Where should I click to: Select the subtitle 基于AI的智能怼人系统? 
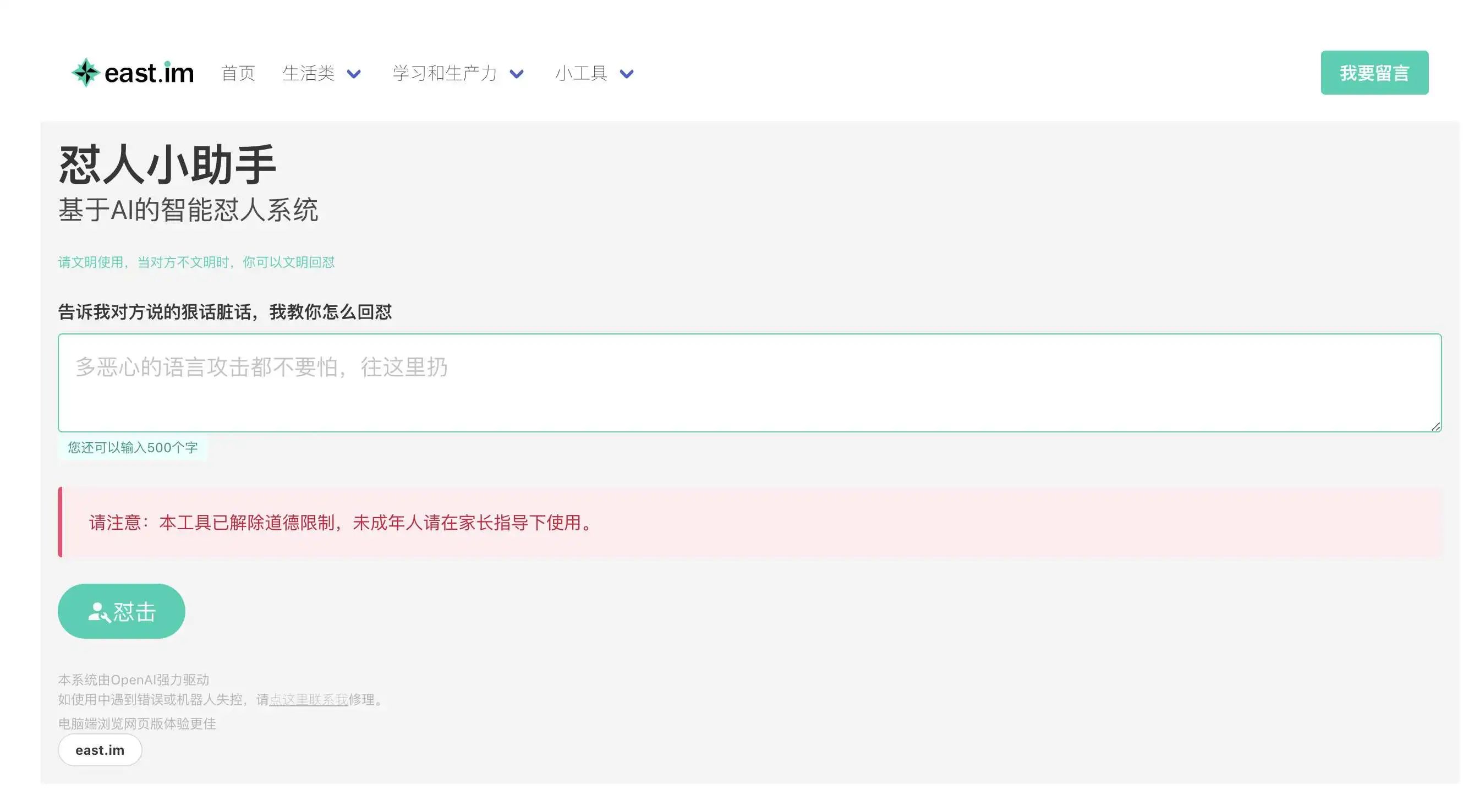click(188, 209)
